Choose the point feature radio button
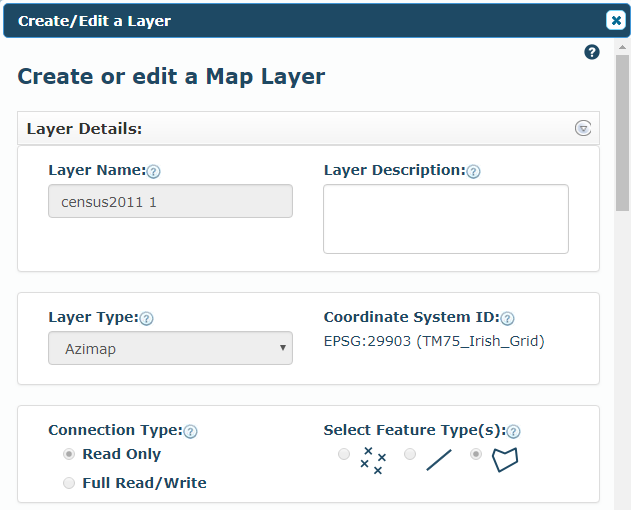The width and height of the screenshot is (631, 510). [344, 454]
